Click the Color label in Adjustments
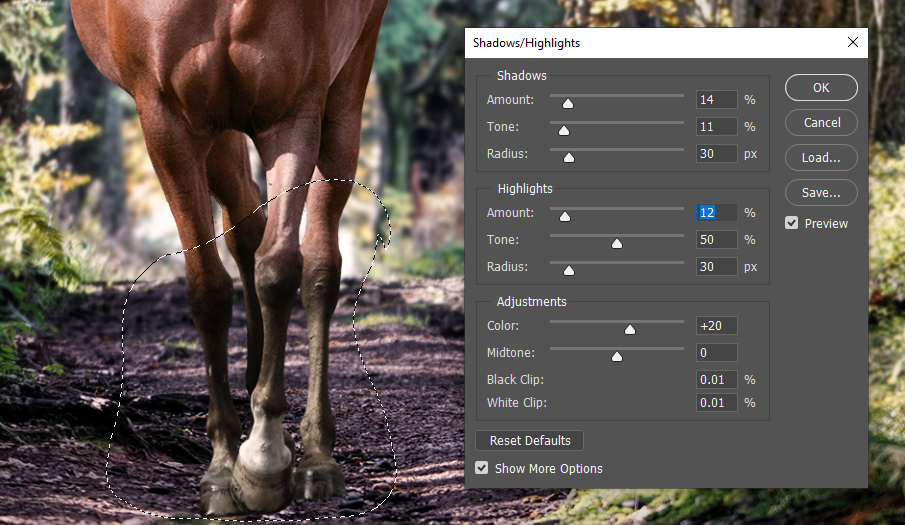Viewport: 905px width, 525px height. (x=503, y=326)
